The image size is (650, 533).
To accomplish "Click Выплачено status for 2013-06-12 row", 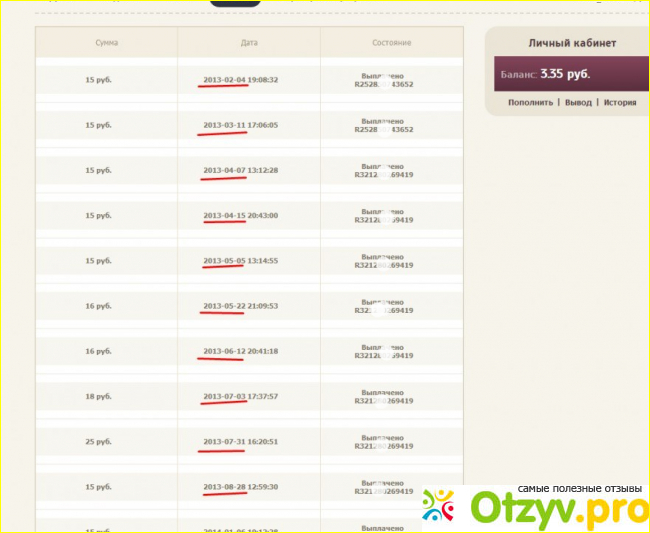I will pos(382,347).
